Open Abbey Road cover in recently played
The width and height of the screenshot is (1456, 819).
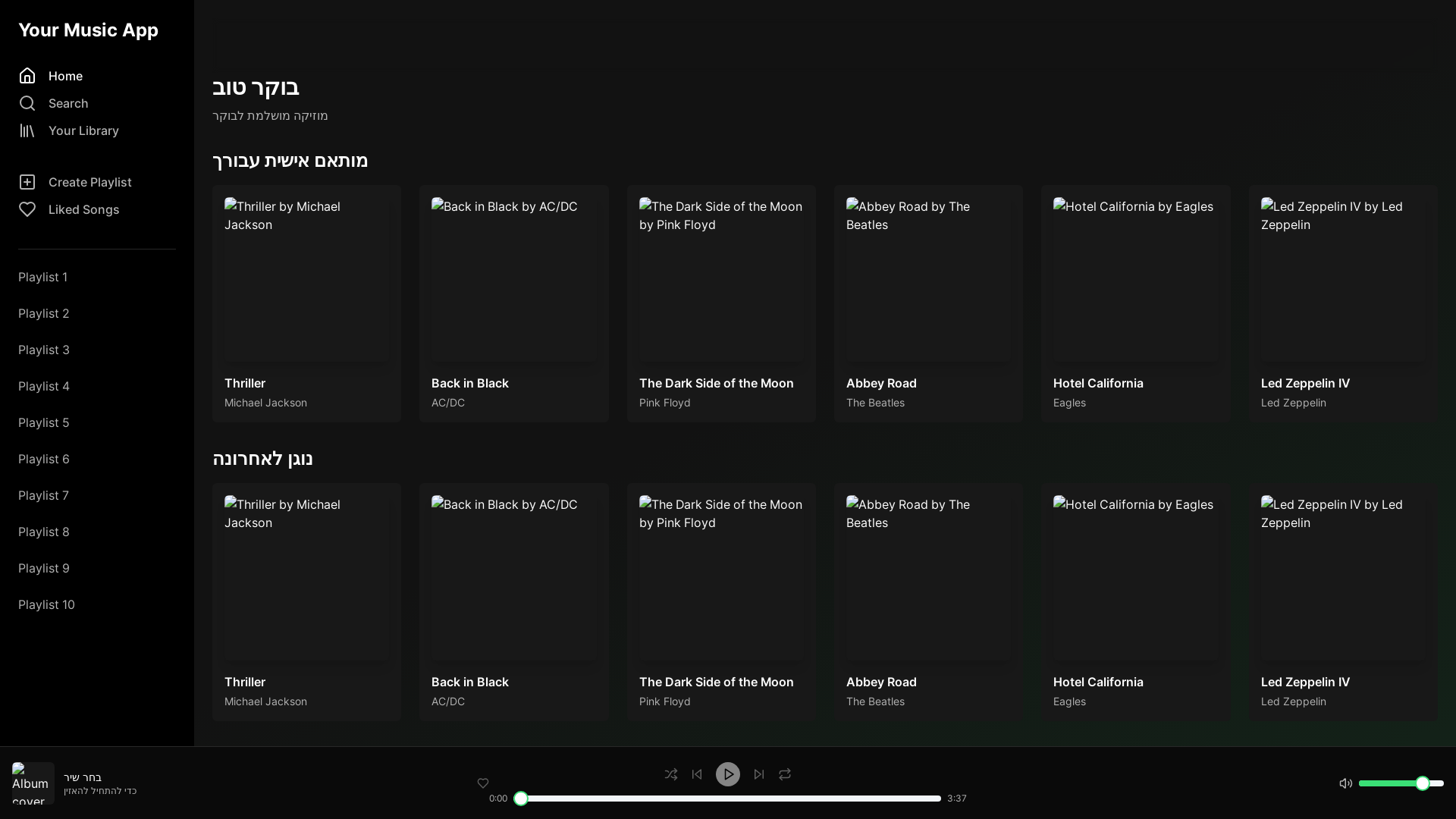pos(928,578)
